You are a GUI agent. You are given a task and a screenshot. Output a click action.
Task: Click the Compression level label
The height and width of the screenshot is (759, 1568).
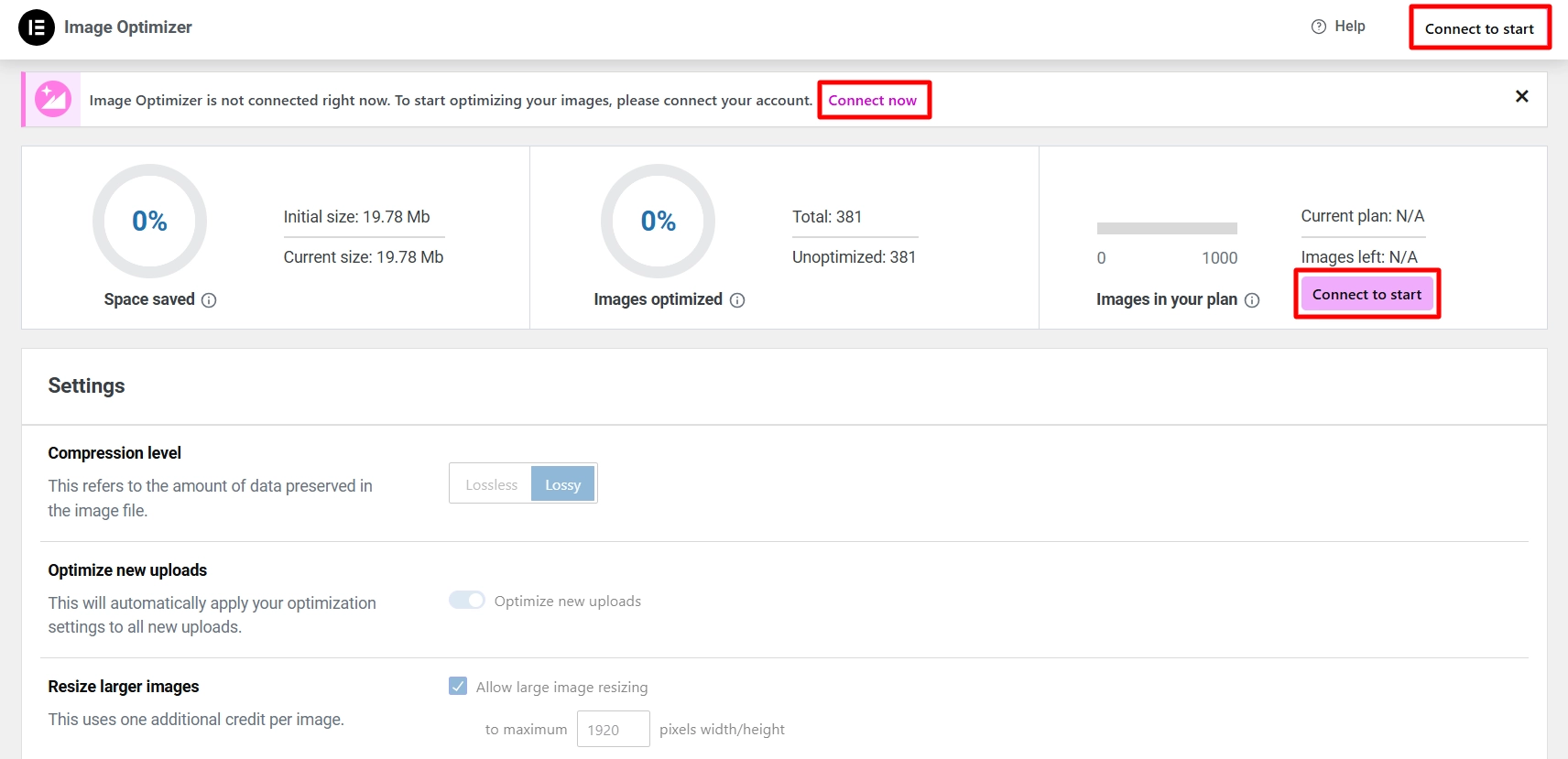click(x=114, y=453)
